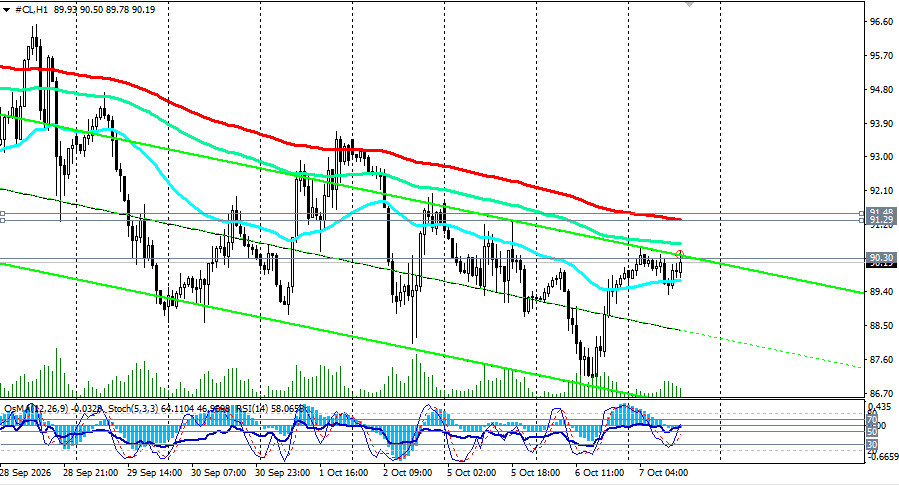Click the 5 Oct 02:00 time label
Screen dimensions: 899x485
coord(471,473)
